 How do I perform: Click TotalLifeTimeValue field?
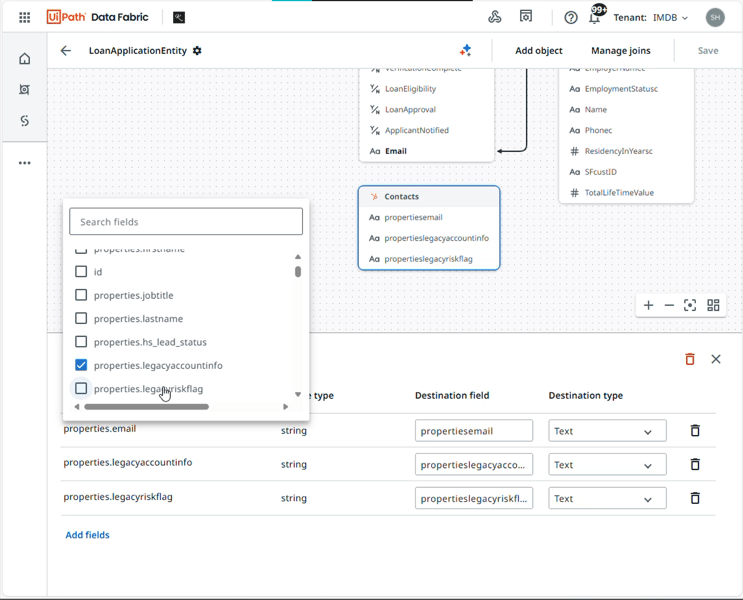pyautogui.click(x=619, y=193)
